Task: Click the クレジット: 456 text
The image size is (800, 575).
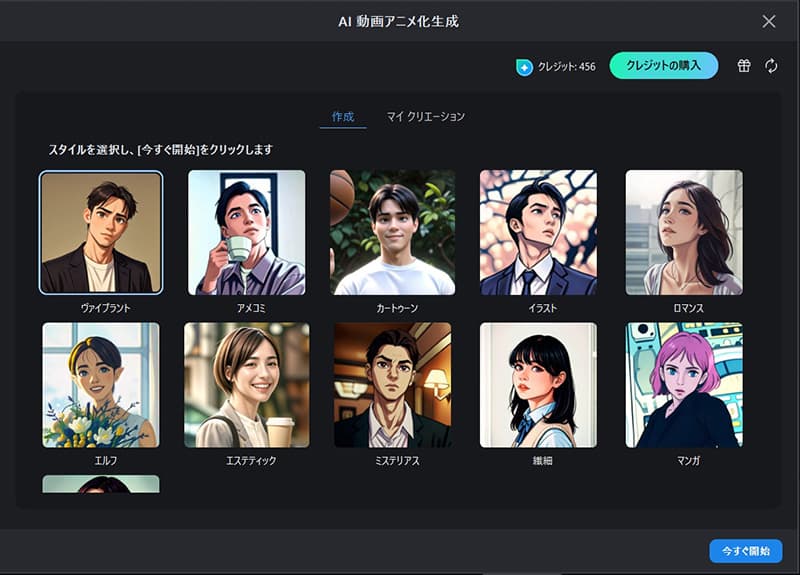Action: pyautogui.click(x=567, y=67)
